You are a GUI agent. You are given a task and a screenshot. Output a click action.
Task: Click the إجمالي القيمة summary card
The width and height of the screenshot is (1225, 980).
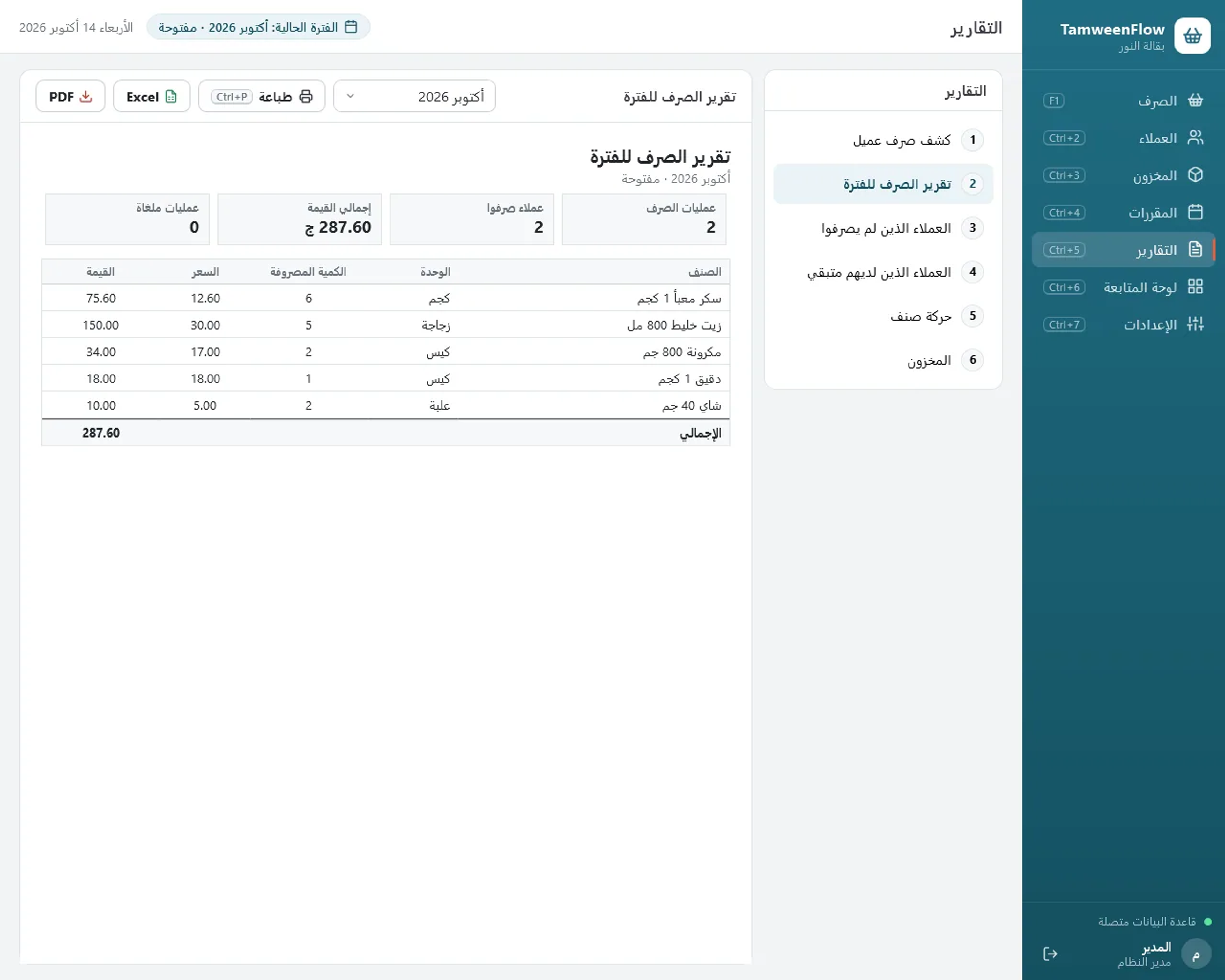pyautogui.click(x=300, y=219)
